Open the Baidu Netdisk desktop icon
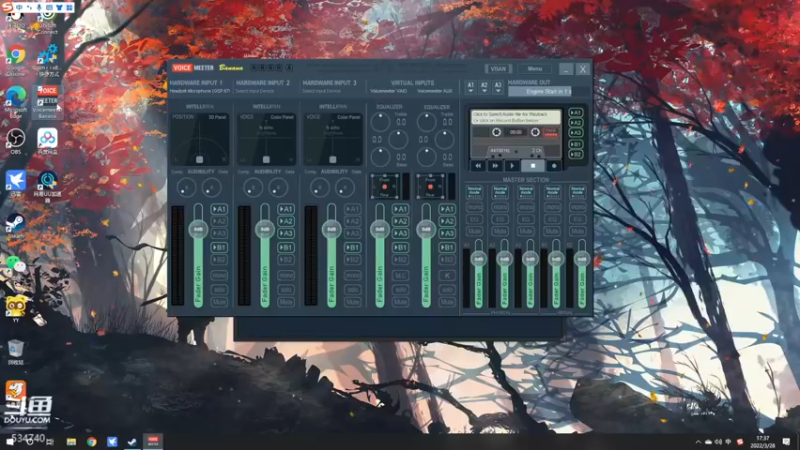Image resolution: width=800 pixels, height=450 pixels. coord(47,141)
